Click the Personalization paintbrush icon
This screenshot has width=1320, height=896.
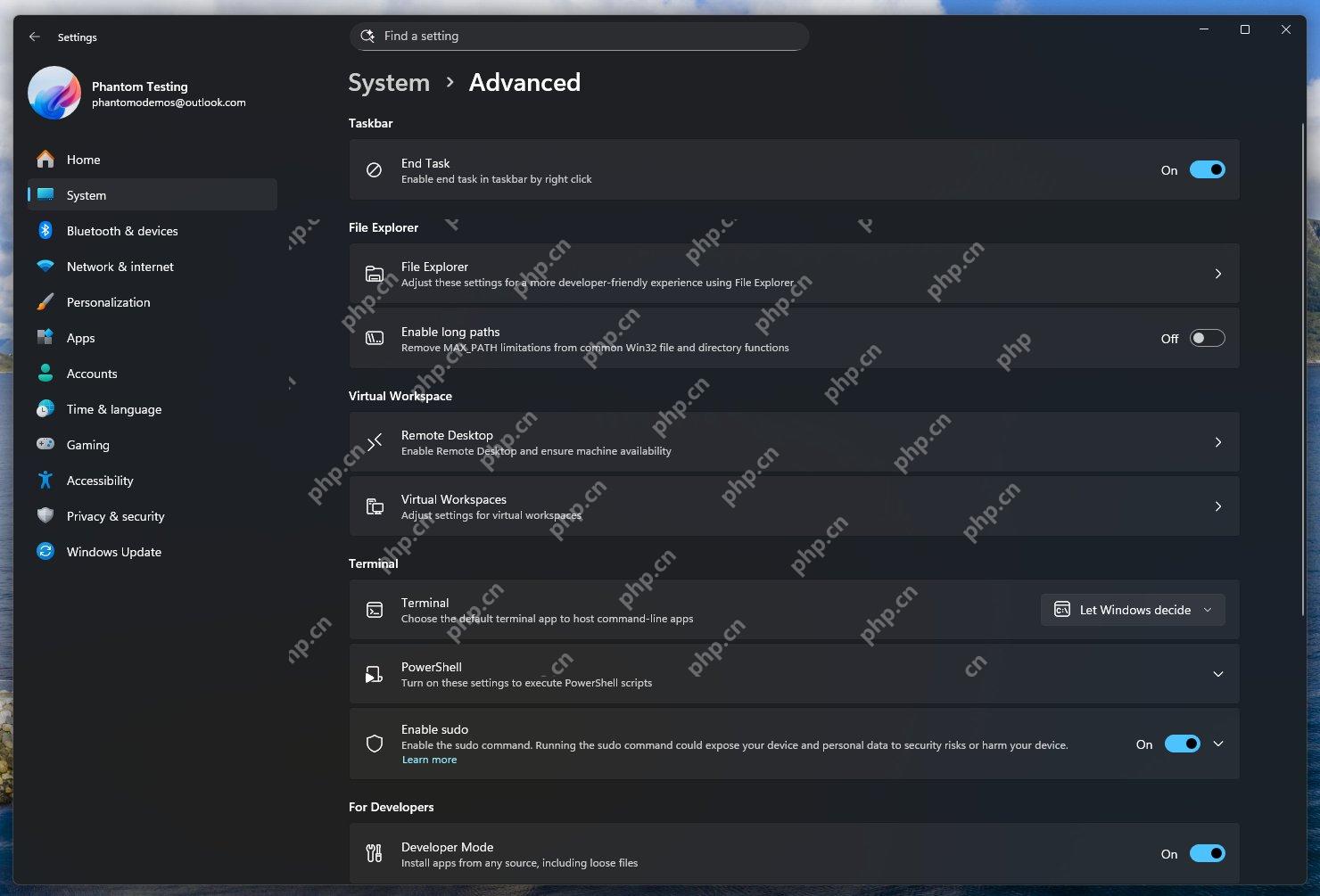tap(45, 302)
